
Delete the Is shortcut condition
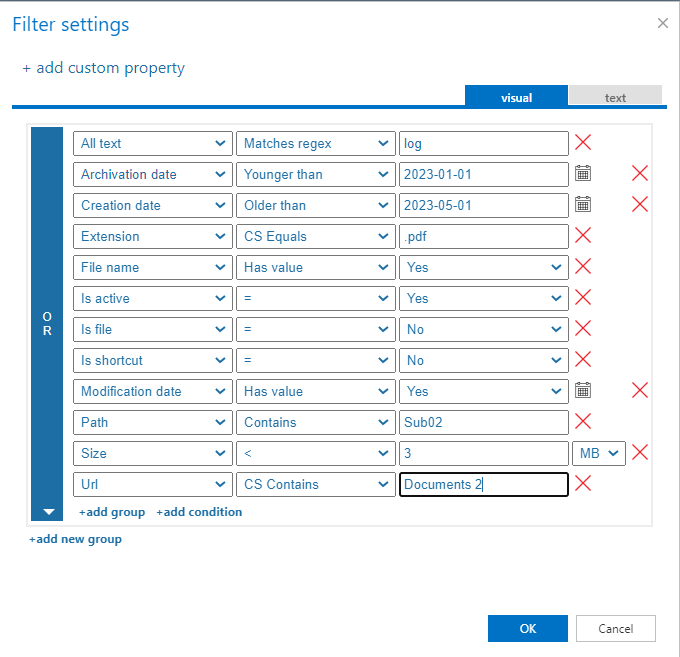click(583, 360)
